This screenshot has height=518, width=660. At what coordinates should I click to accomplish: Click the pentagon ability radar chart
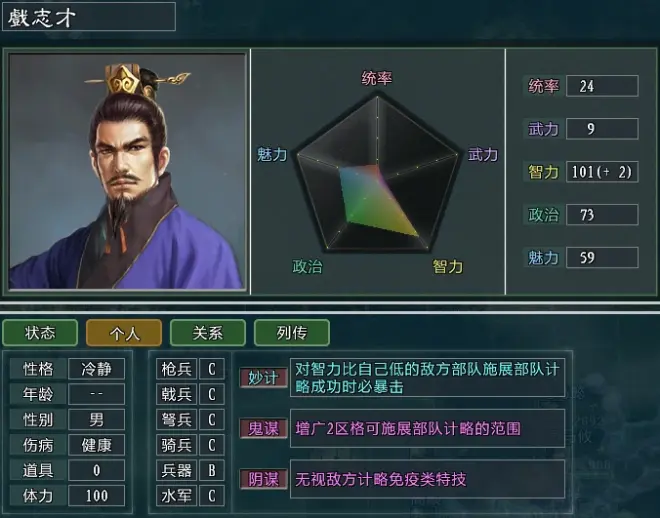coord(377,173)
